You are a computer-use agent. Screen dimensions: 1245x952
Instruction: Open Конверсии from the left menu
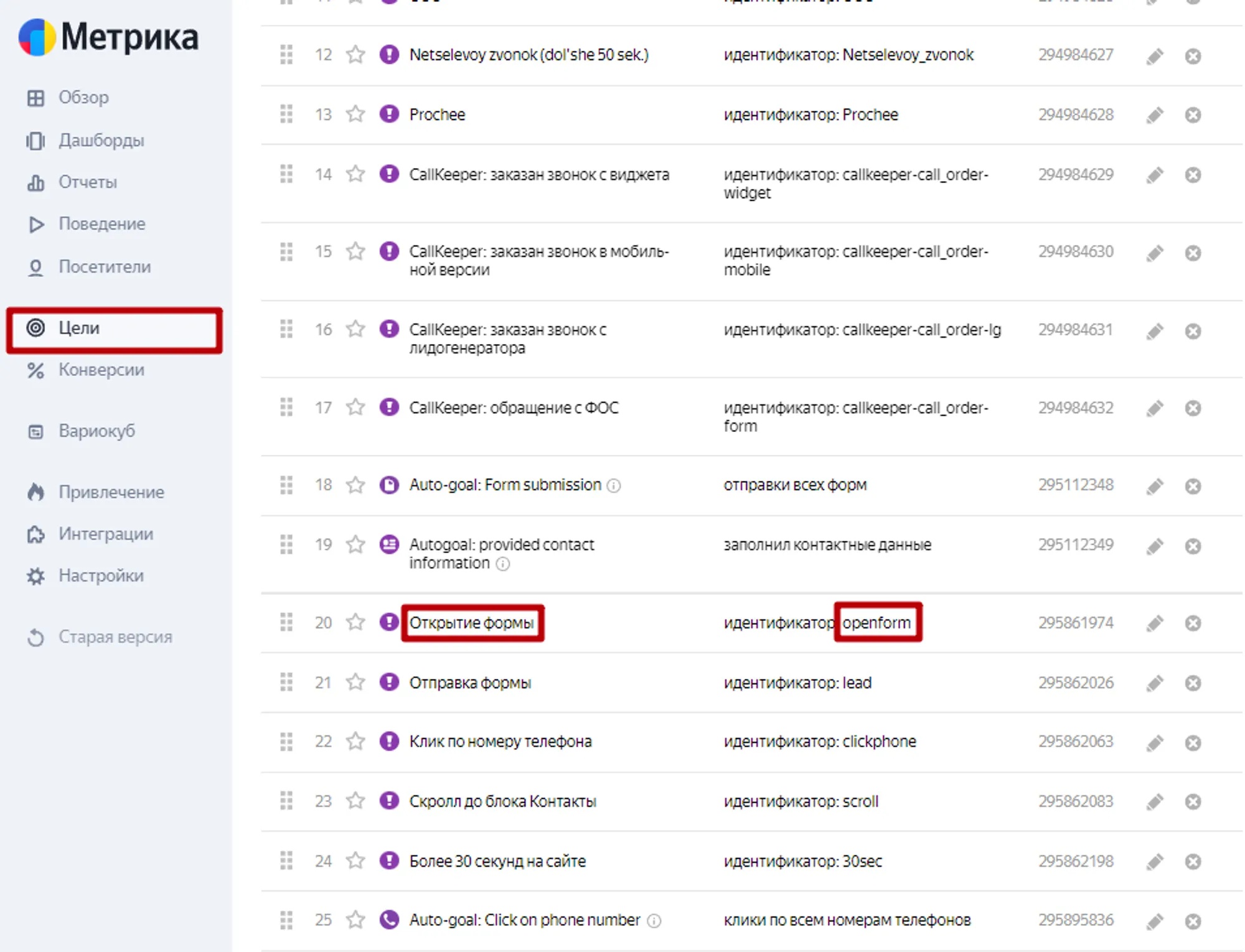[101, 370]
